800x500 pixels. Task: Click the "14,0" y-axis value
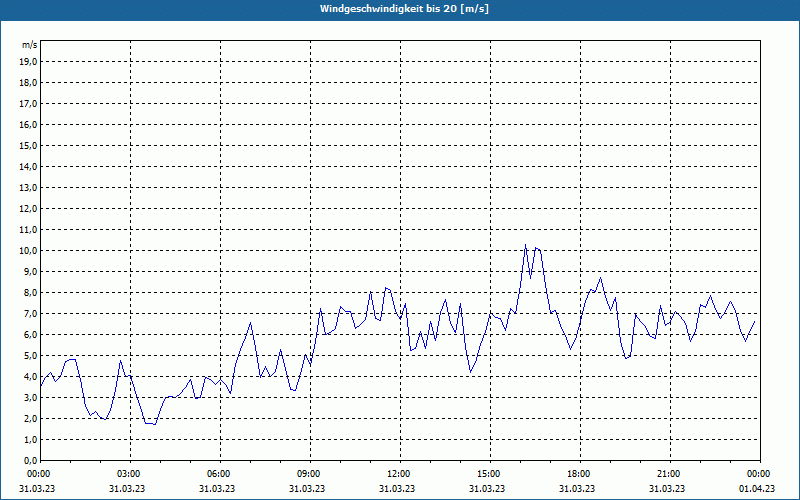coord(28,166)
